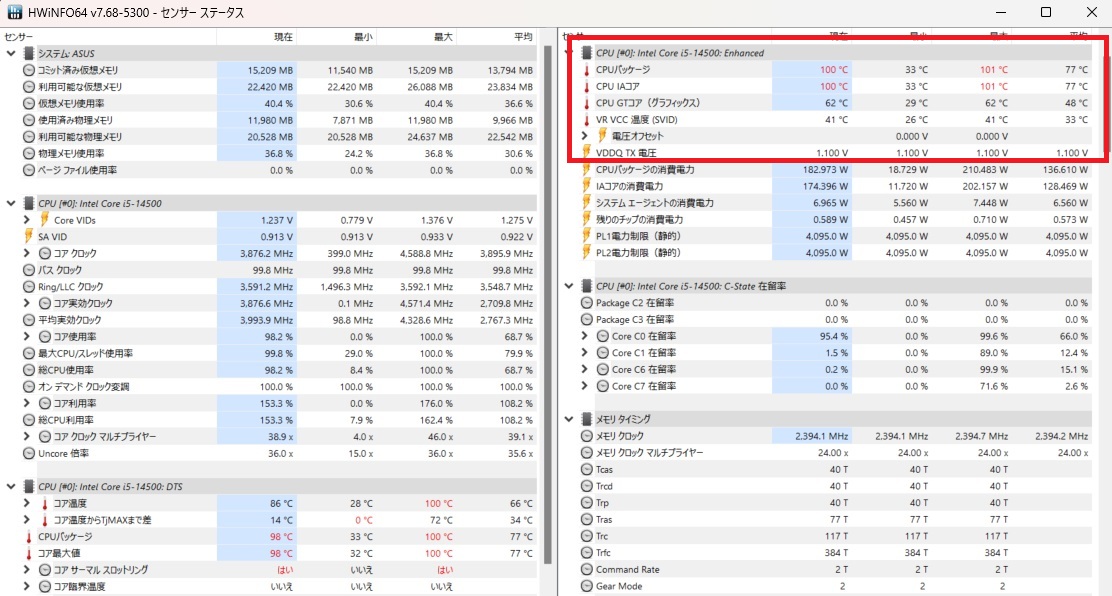Click the red thermometer icon beside コア最大値
This screenshot has height=596, width=1112.
click(x=28, y=553)
